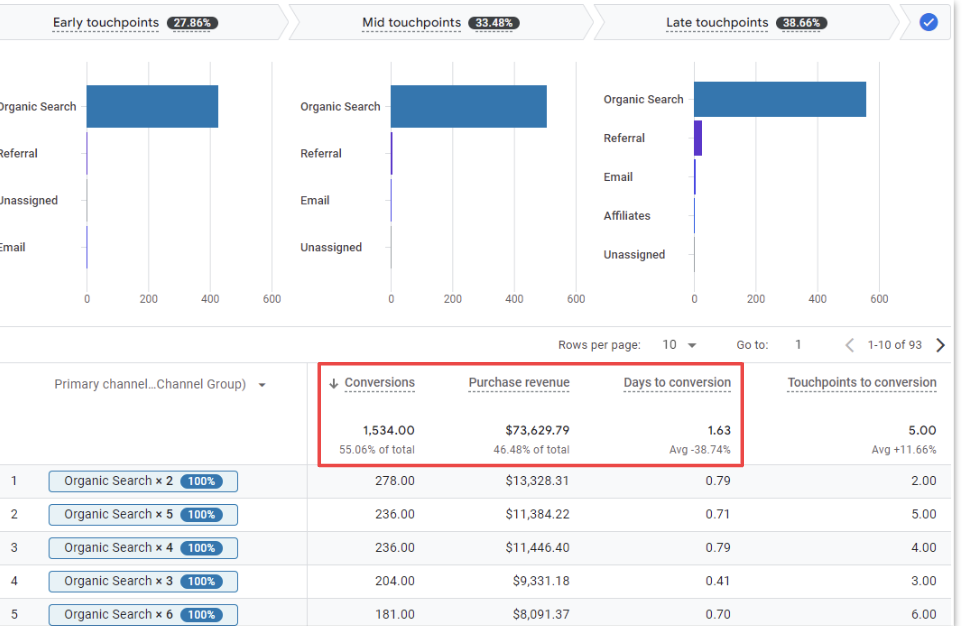Click the 55.06% of total text
962x626 pixels.
coord(377,450)
